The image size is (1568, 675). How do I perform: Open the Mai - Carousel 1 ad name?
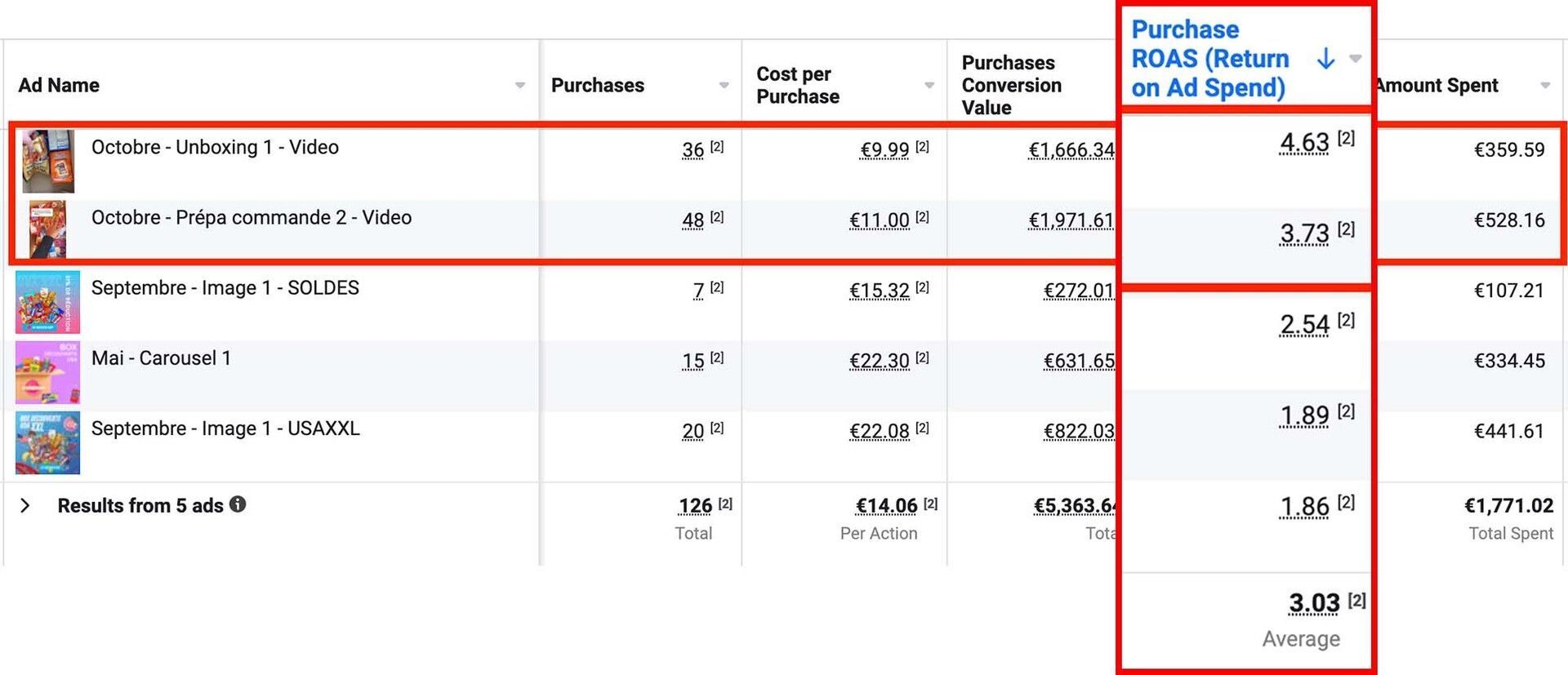pos(161,358)
